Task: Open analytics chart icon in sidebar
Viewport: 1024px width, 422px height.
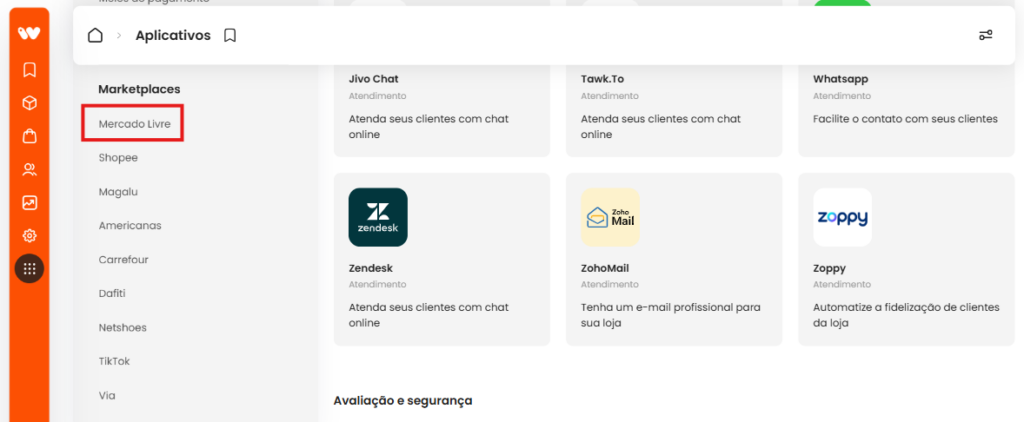Action: 29,203
